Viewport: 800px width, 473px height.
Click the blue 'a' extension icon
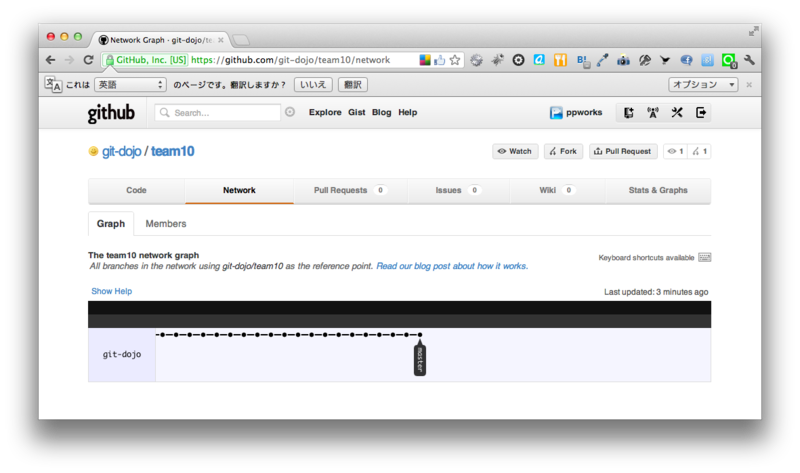(539, 60)
